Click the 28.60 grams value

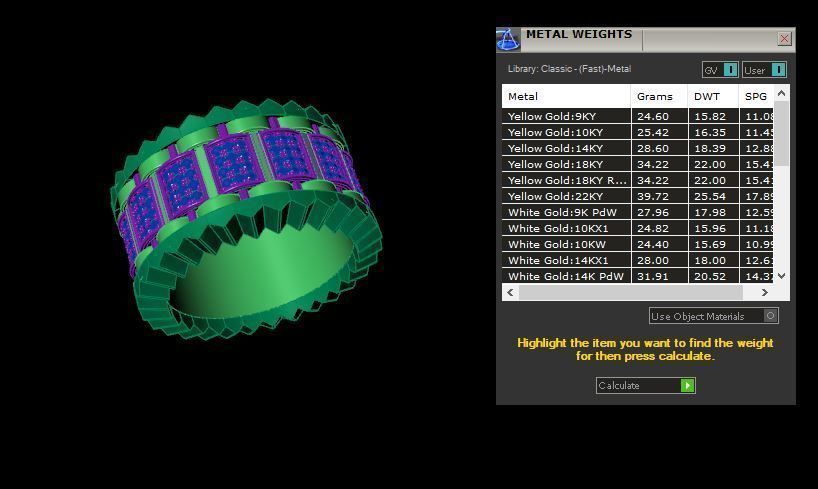pos(653,148)
